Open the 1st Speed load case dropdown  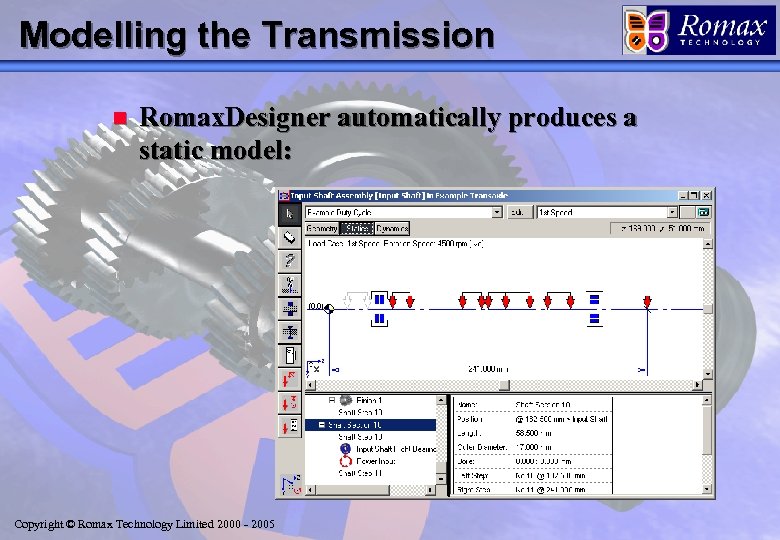pos(672,212)
